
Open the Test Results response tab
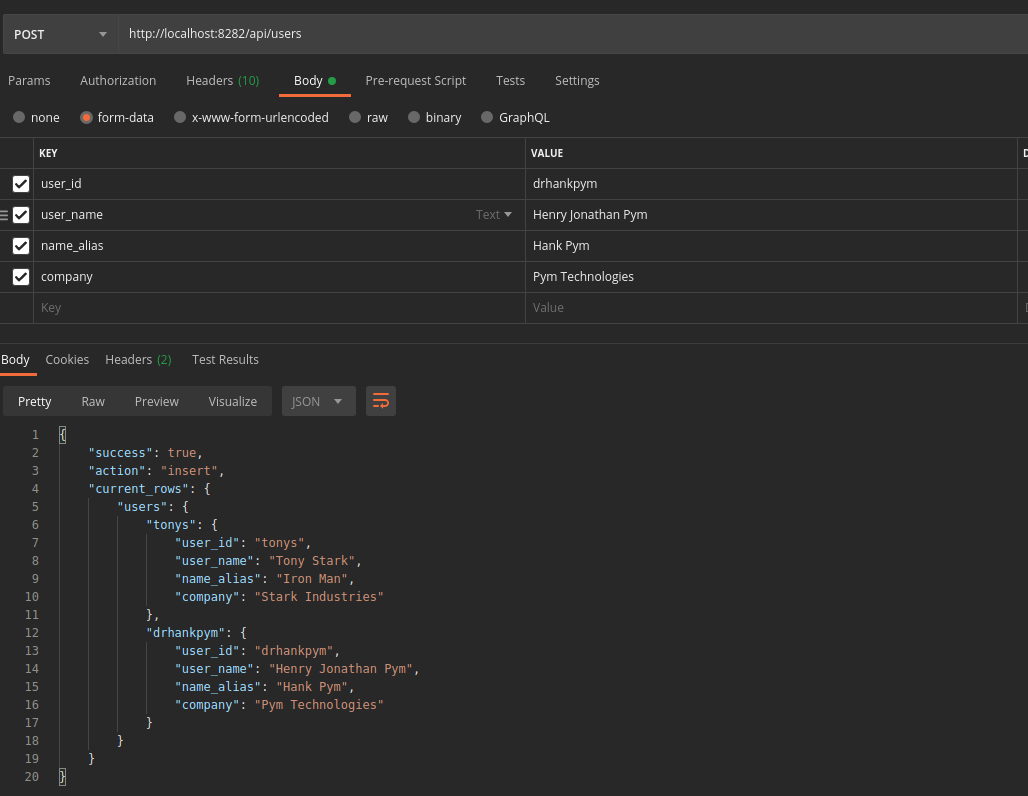point(225,360)
